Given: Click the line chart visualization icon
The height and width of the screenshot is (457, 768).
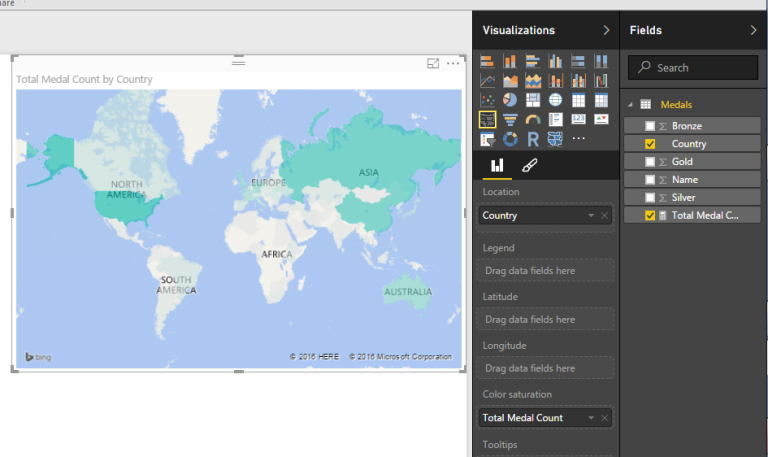Looking at the screenshot, I should (487, 81).
